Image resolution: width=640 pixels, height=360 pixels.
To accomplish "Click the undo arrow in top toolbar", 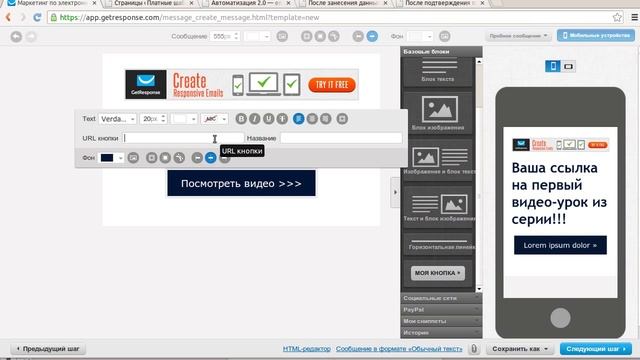I will coord(16,37).
